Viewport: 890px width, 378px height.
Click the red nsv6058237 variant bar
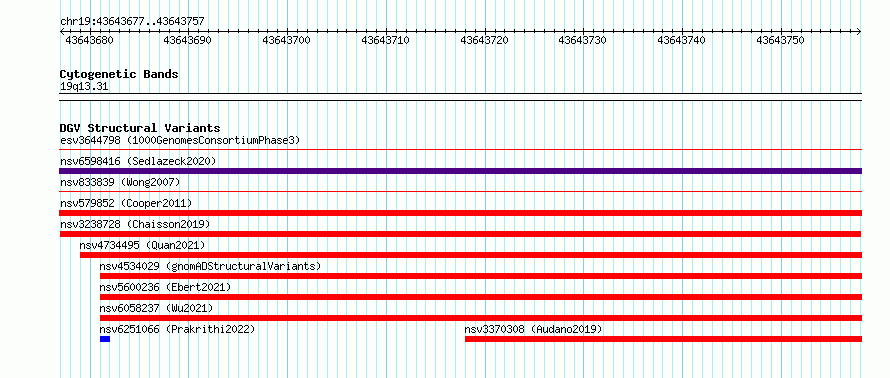tap(481, 318)
